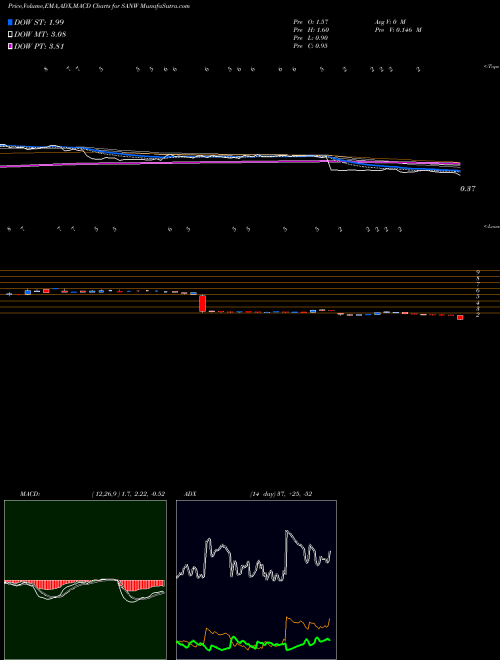Click the last red candlestick on the right
Image resolution: width=500 pixels, height=660 pixels.
tap(460, 317)
